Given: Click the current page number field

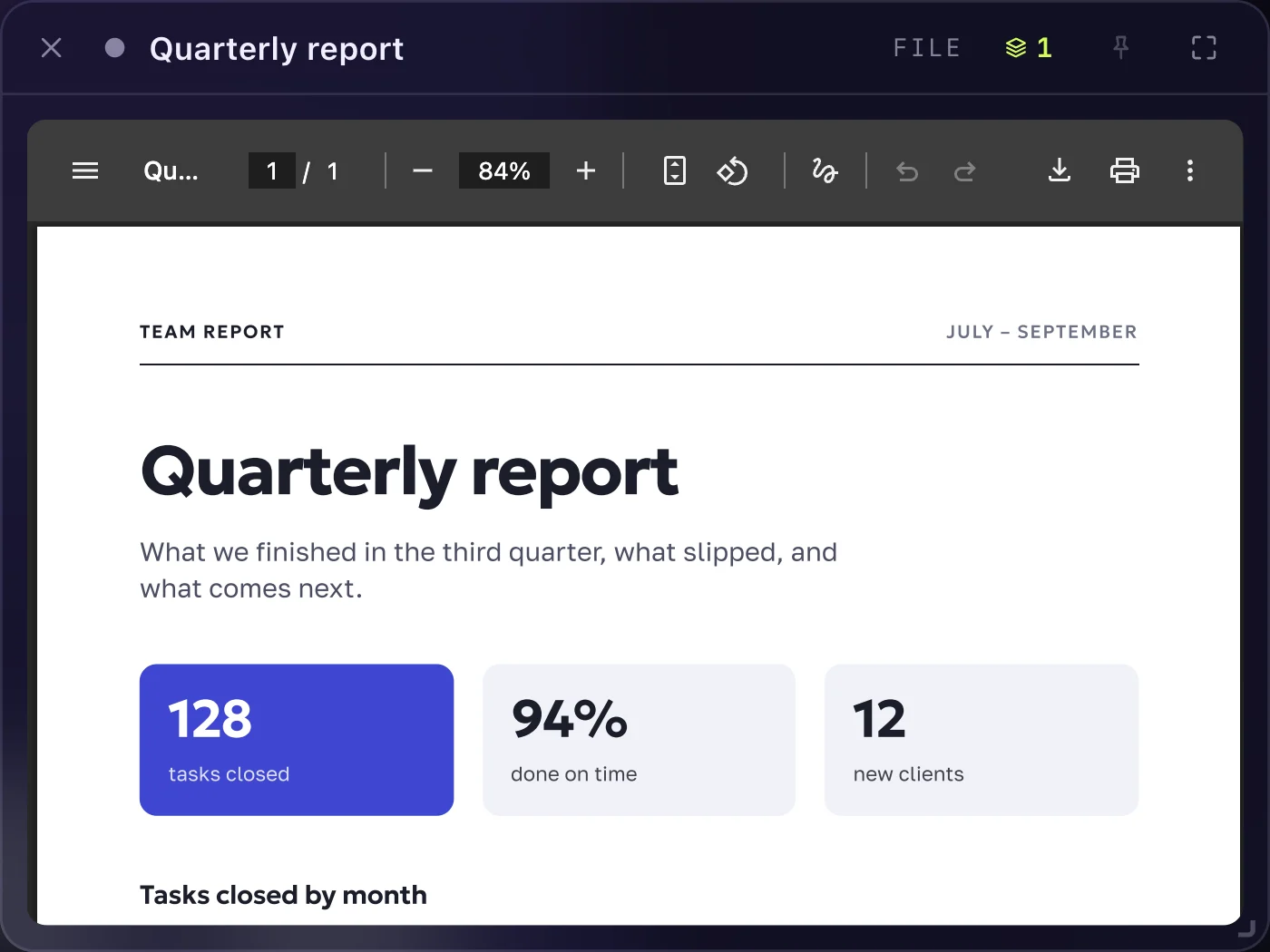Looking at the screenshot, I should pyautogui.click(x=271, y=170).
